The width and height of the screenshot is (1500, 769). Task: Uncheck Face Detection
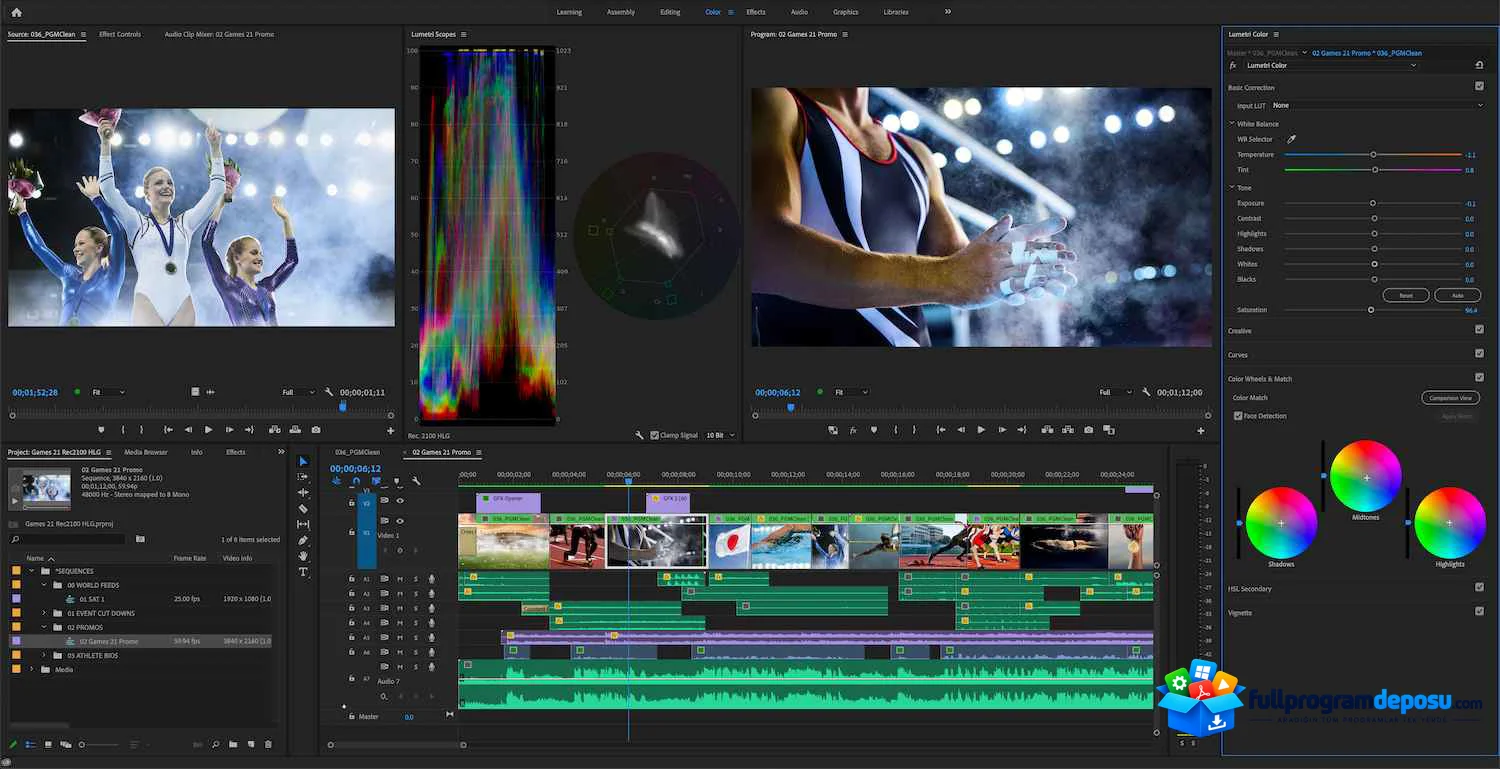pyautogui.click(x=1238, y=415)
